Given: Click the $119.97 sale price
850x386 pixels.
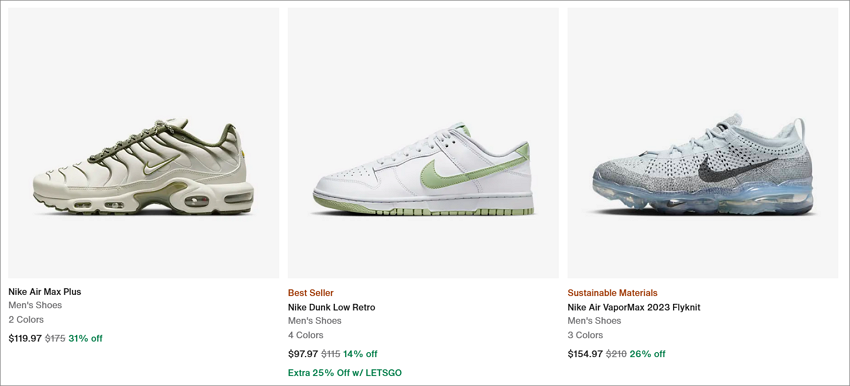Looking at the screenshot, I should tap(25, 338).
